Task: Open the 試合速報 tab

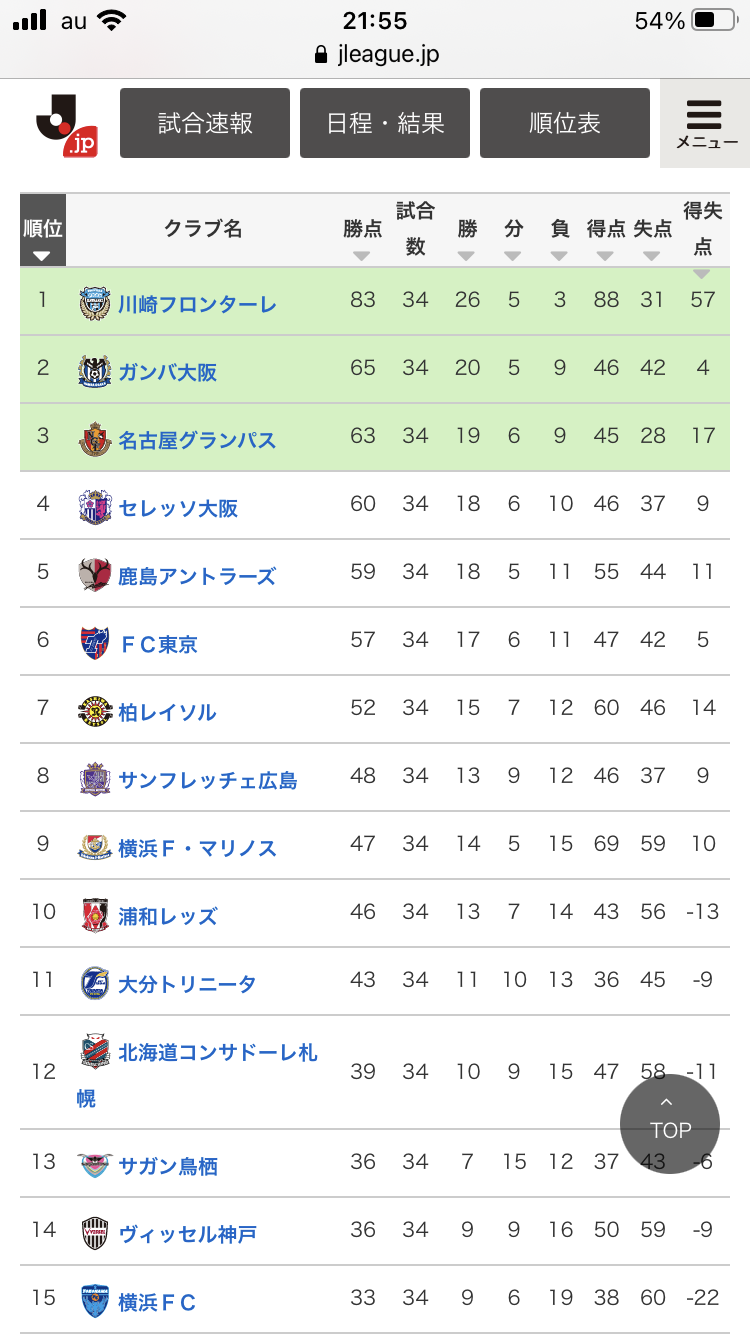Action: [205, 123]
